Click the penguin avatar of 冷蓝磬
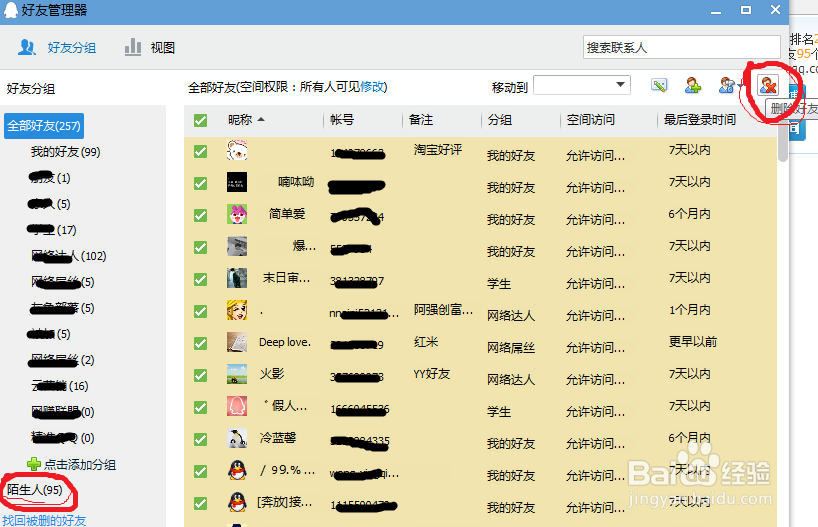The image size is (818, 527). tap(237, 438)
